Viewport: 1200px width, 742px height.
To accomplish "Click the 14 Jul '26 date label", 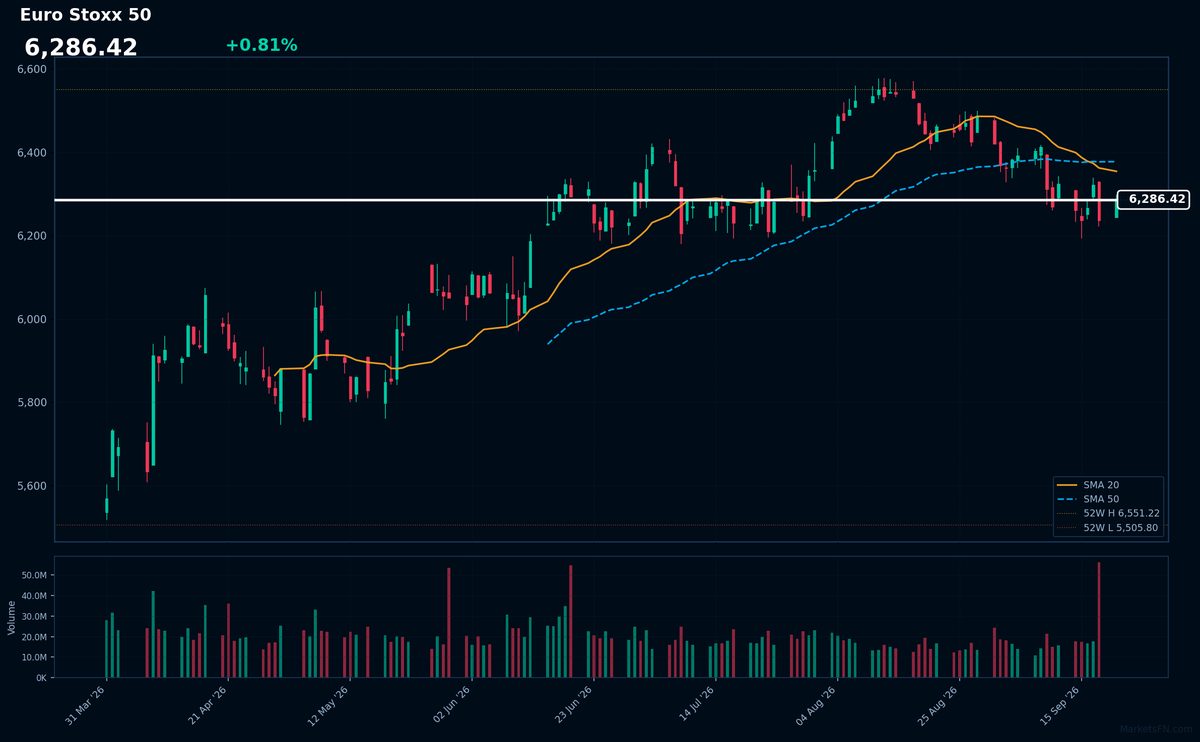I will (x=695, y=705).
